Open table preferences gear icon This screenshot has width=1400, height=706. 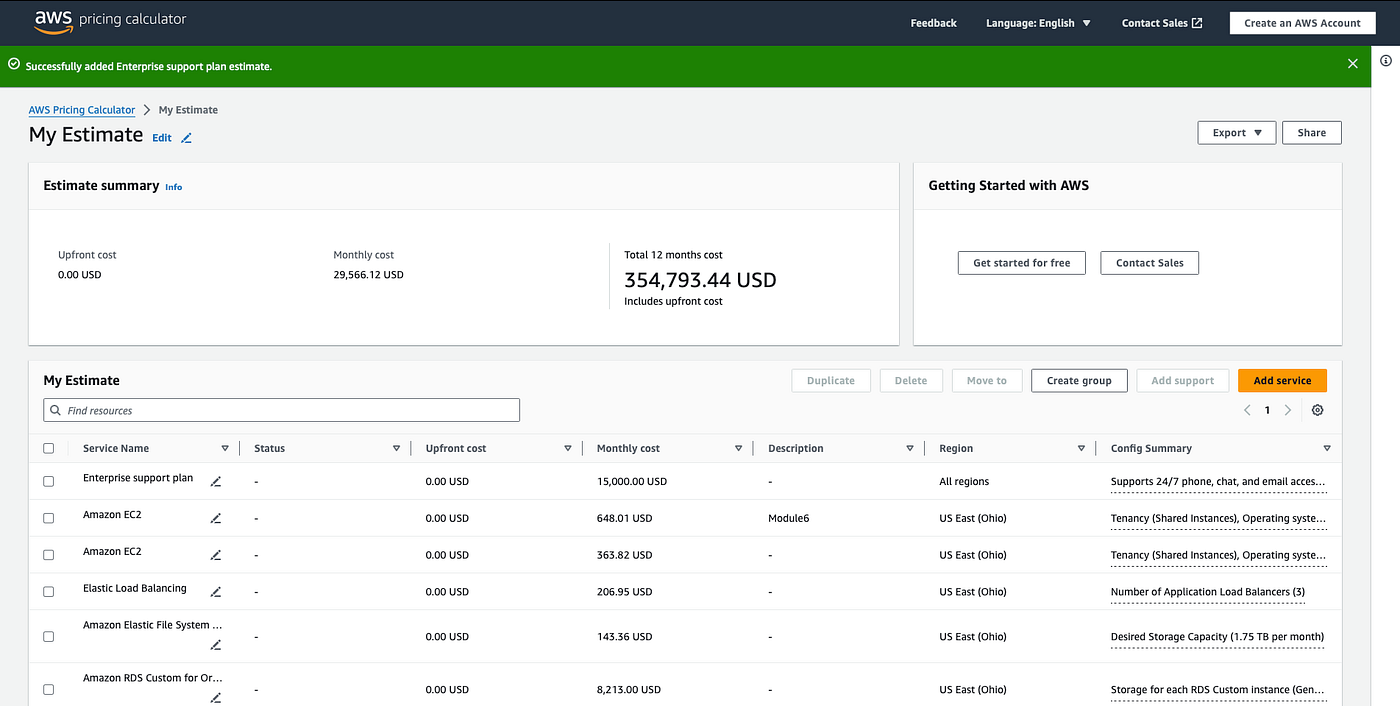pos(1317,410)
